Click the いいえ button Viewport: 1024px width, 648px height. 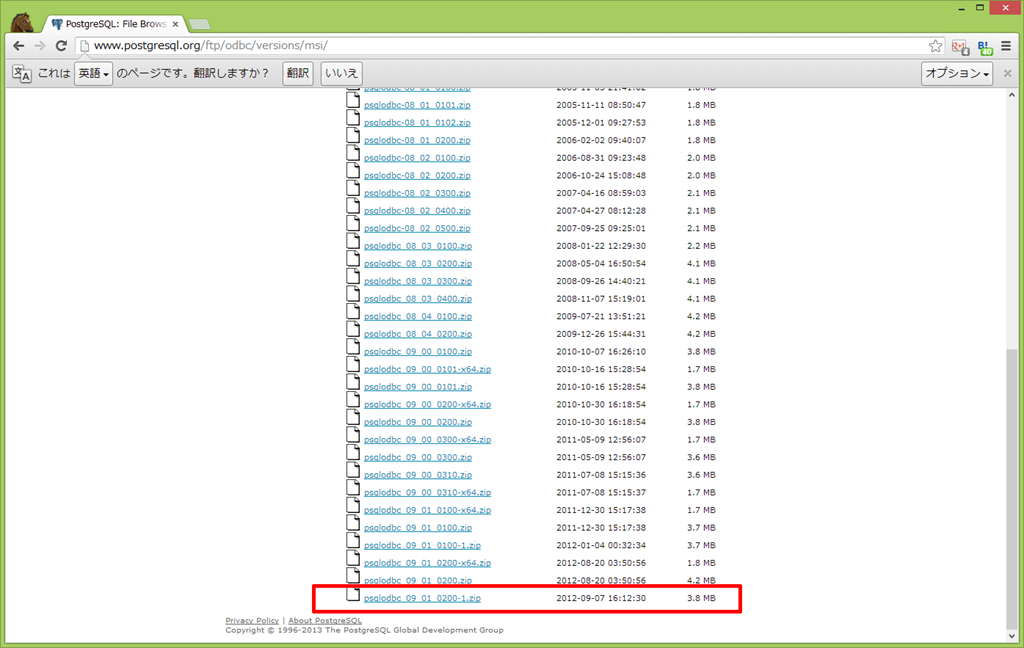(341, 73)
